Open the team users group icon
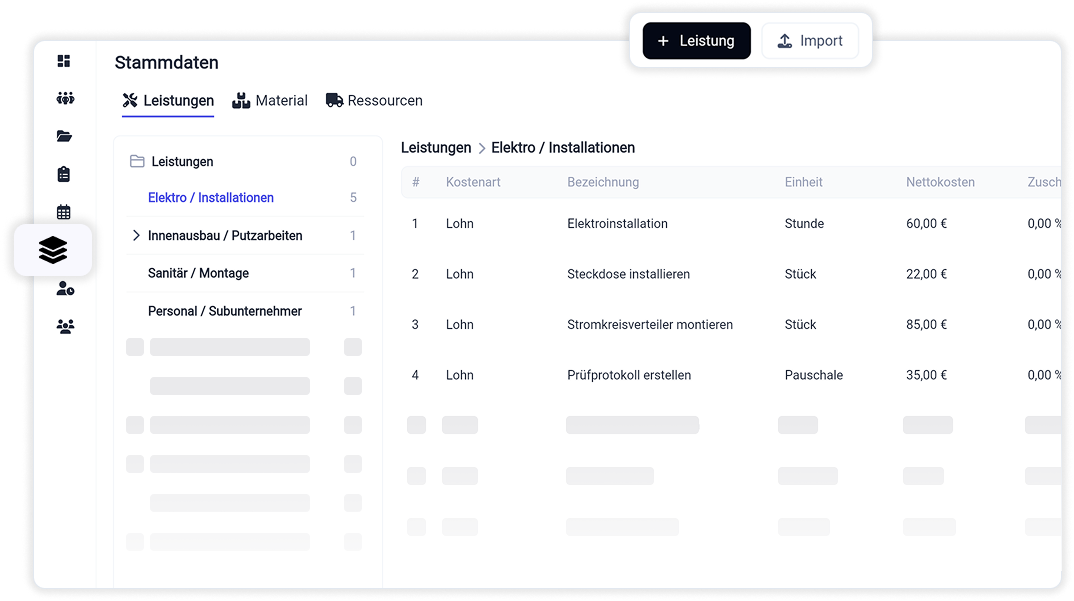 65,326
